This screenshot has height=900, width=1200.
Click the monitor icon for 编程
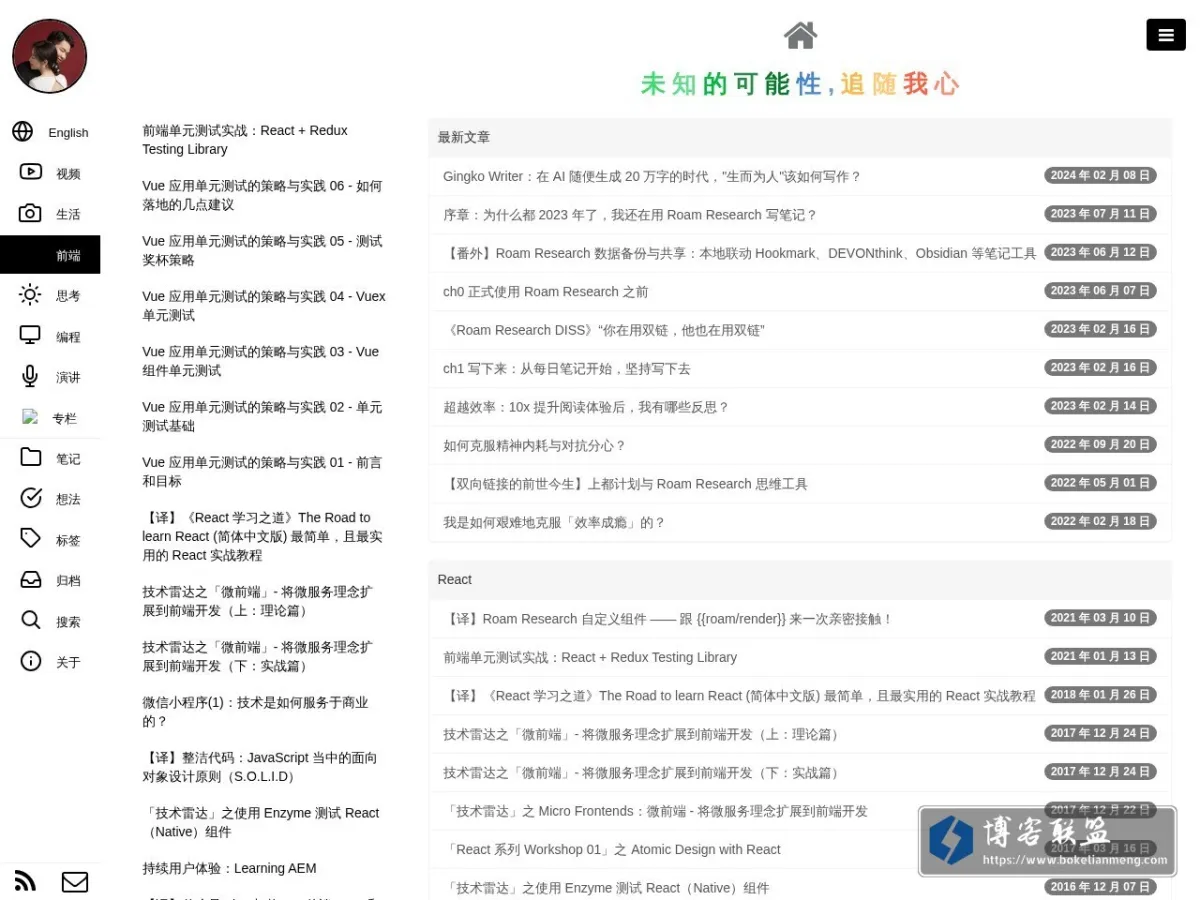coord(31,336)
